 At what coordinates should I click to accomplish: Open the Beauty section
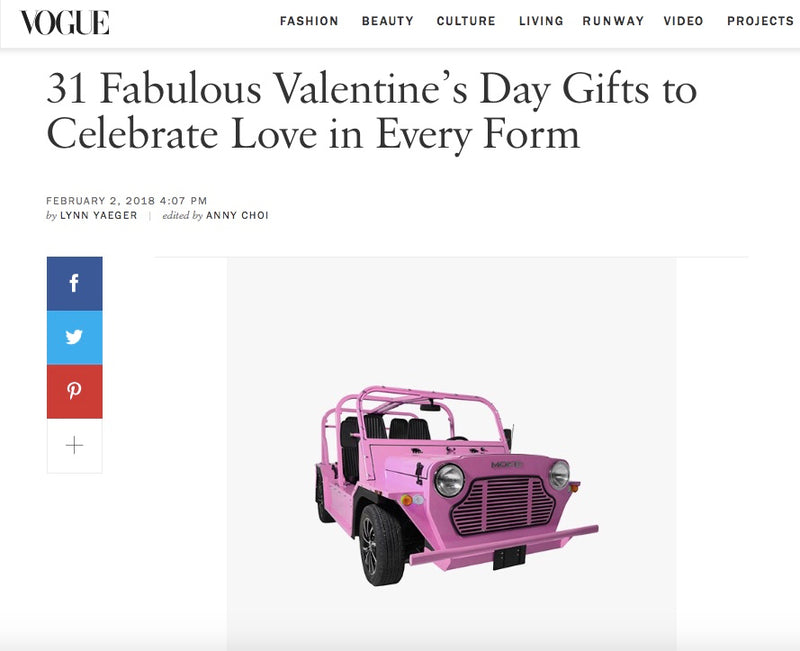387,21
